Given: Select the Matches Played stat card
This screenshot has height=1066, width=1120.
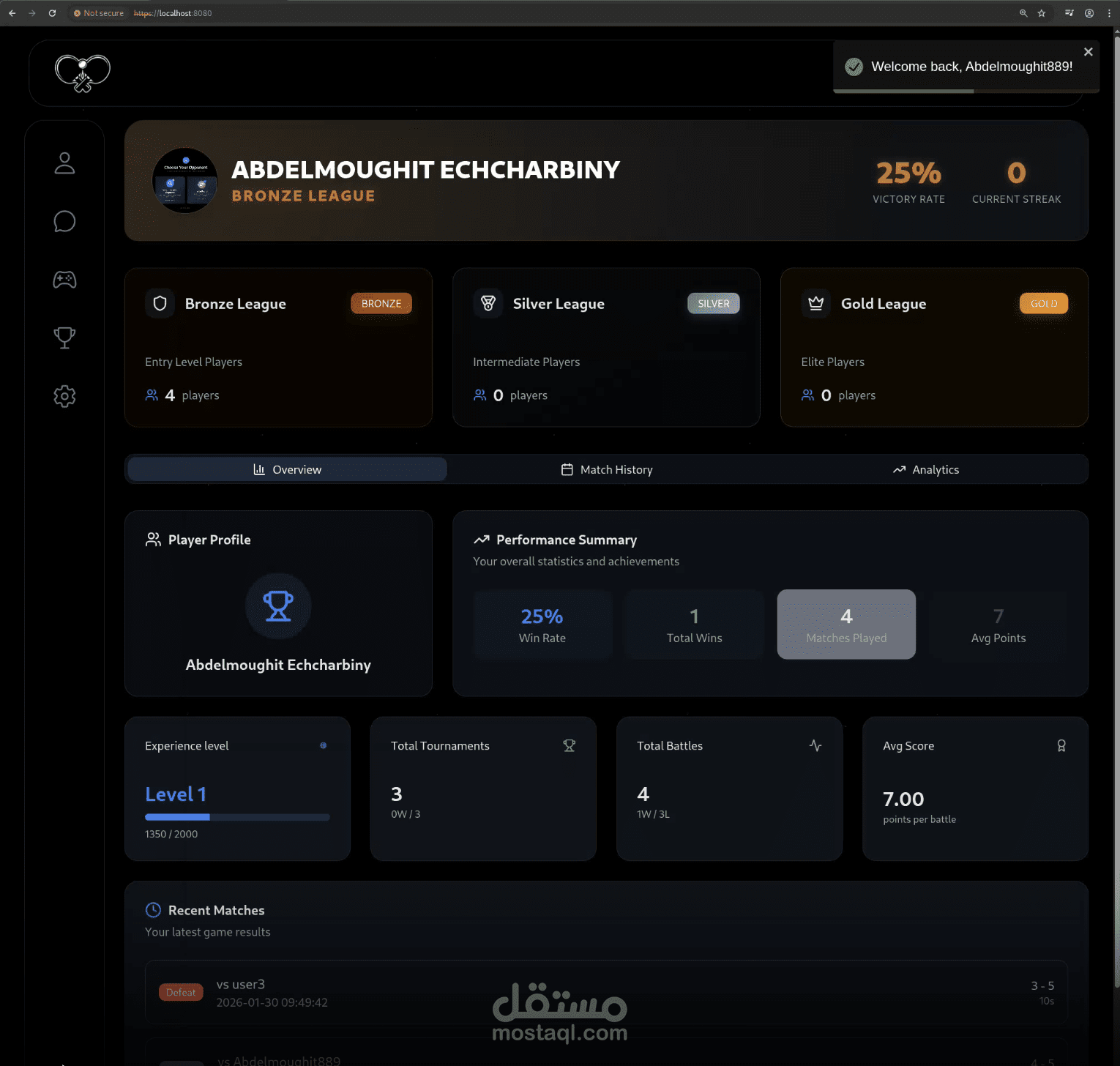Looking at the screenshot, I should pyautogui.click(x=845, y=624).
